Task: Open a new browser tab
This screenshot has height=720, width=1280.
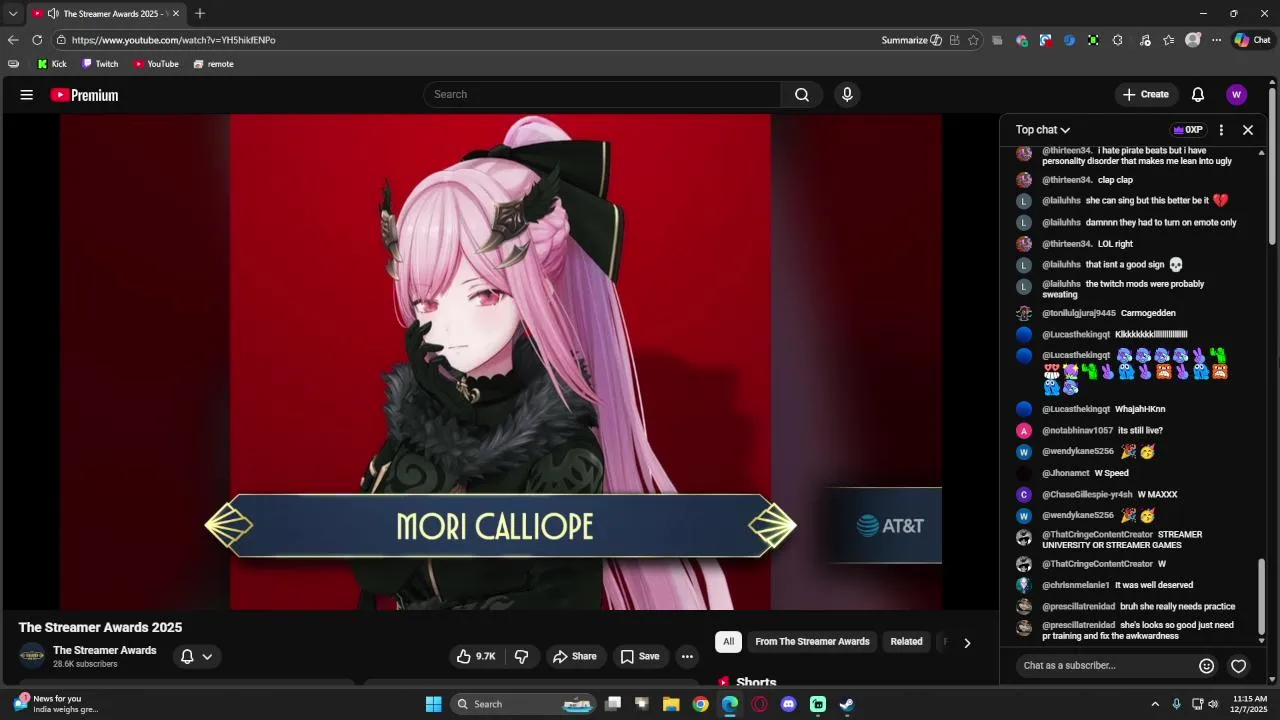Action: click(x=200, y=13)
